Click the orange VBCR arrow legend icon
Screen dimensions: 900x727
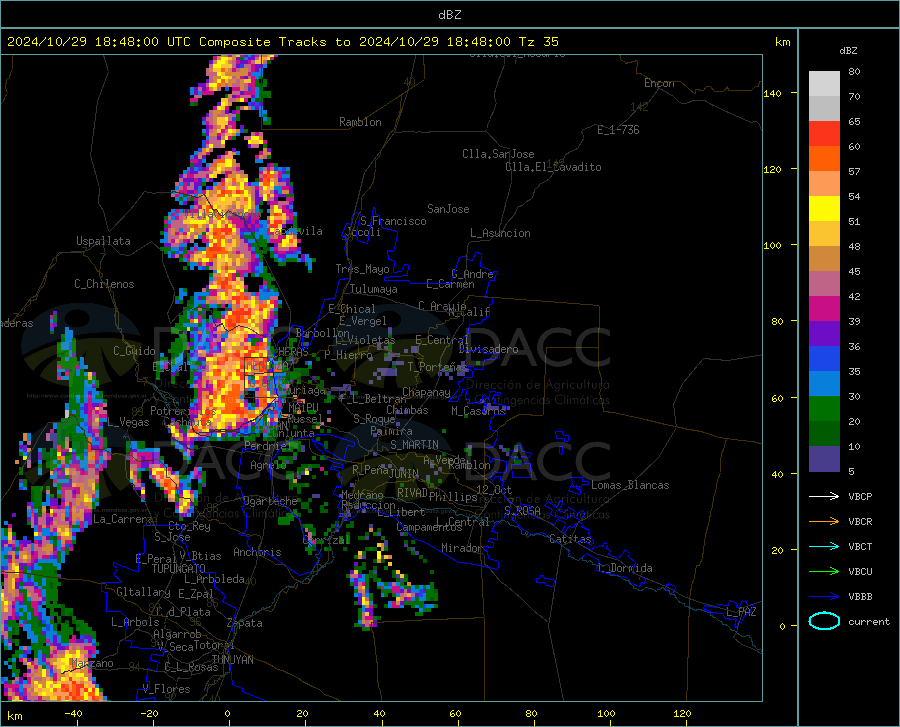pos(824,522)
